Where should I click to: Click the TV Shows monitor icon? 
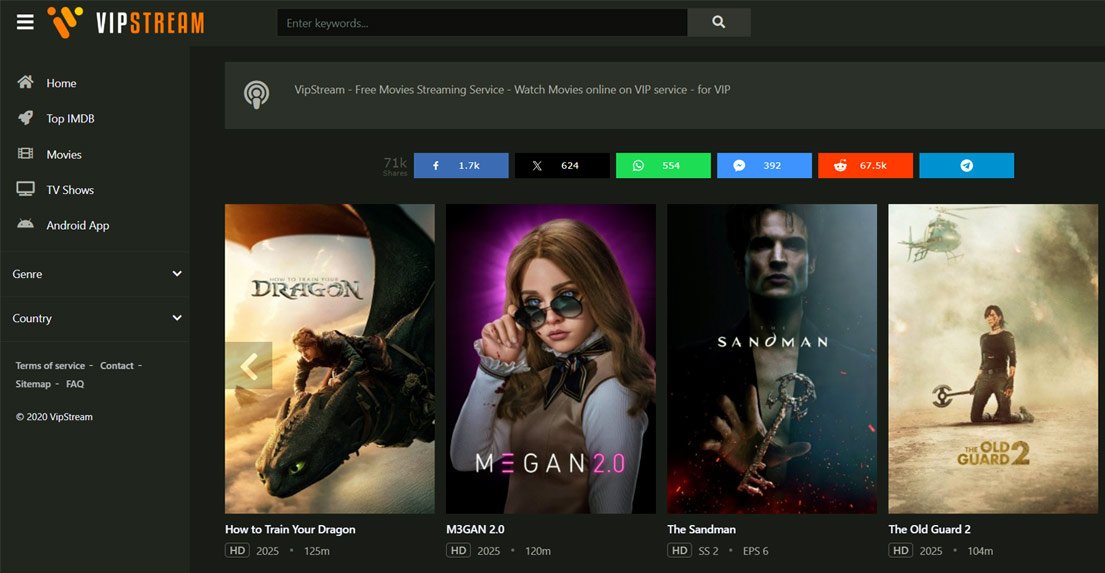tap(25, 189)
